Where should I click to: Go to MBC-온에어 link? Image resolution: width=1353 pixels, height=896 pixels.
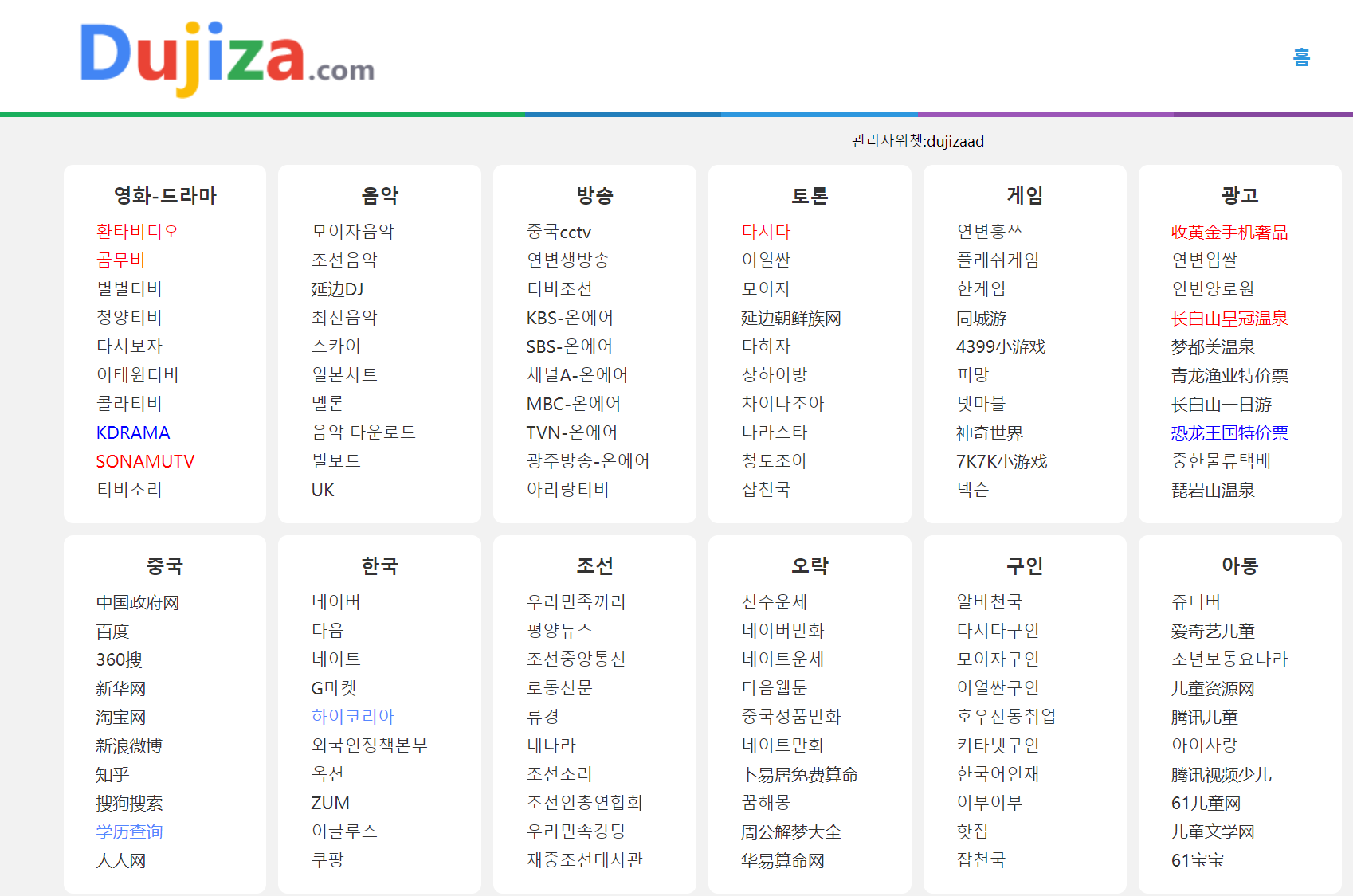[x=573, y=404]
